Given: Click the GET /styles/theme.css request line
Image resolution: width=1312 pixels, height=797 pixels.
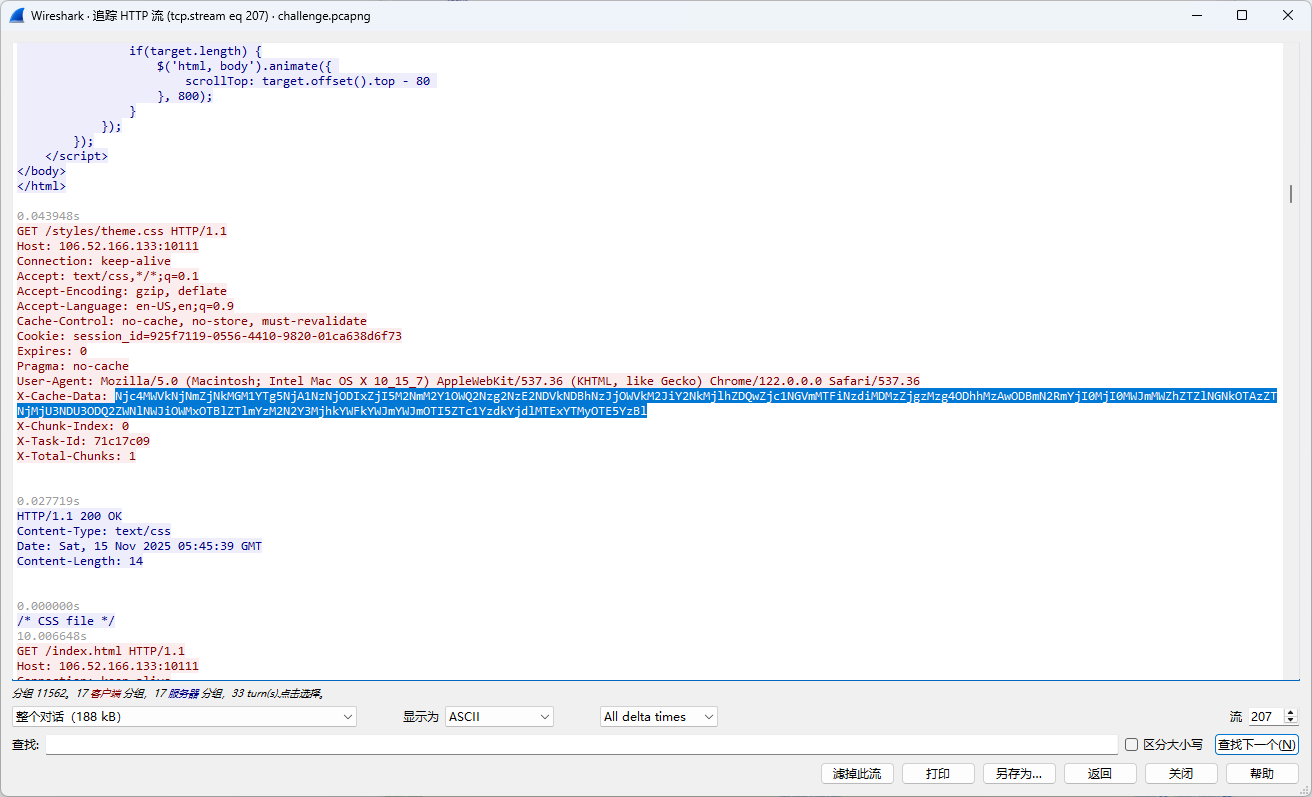Looking at the screenshot, I should [122, 231].
